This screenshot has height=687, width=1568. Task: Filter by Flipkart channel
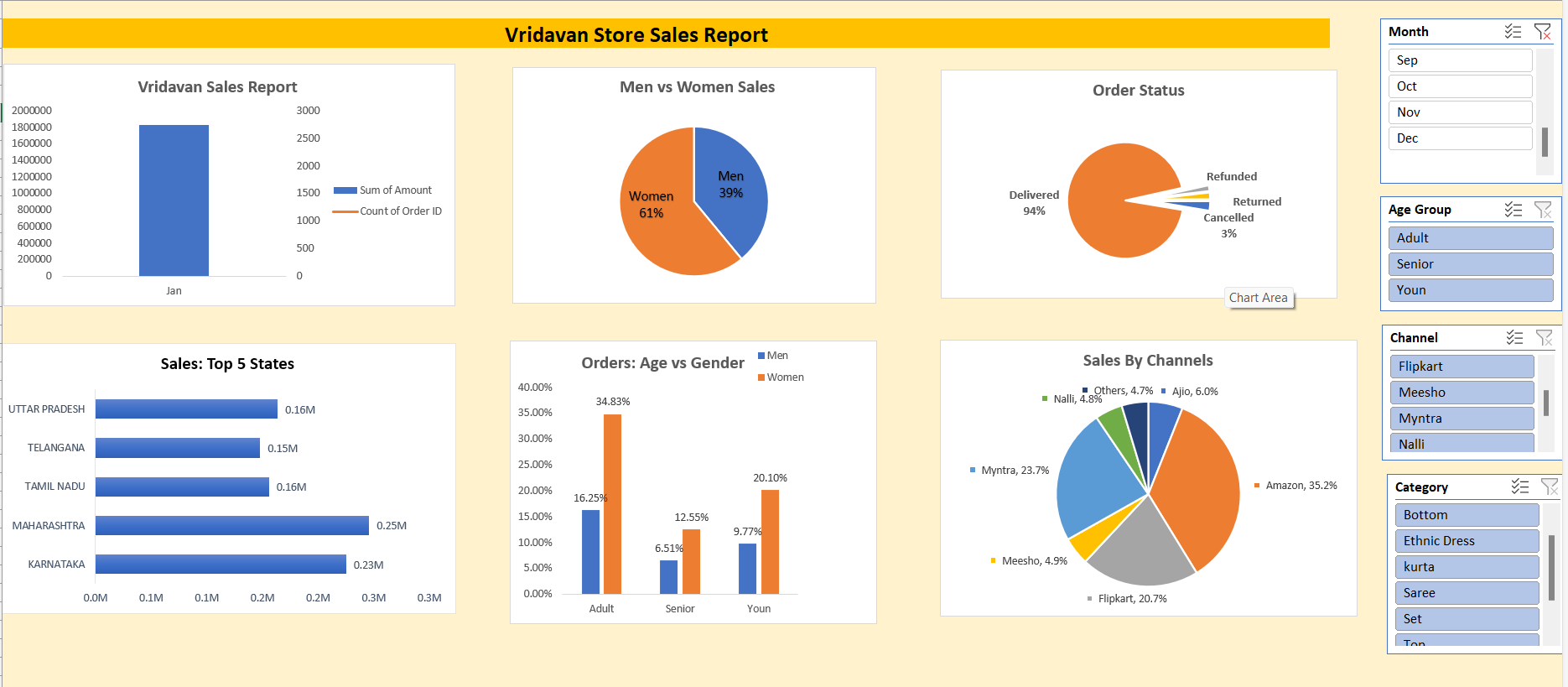(x=1461, y=367)
